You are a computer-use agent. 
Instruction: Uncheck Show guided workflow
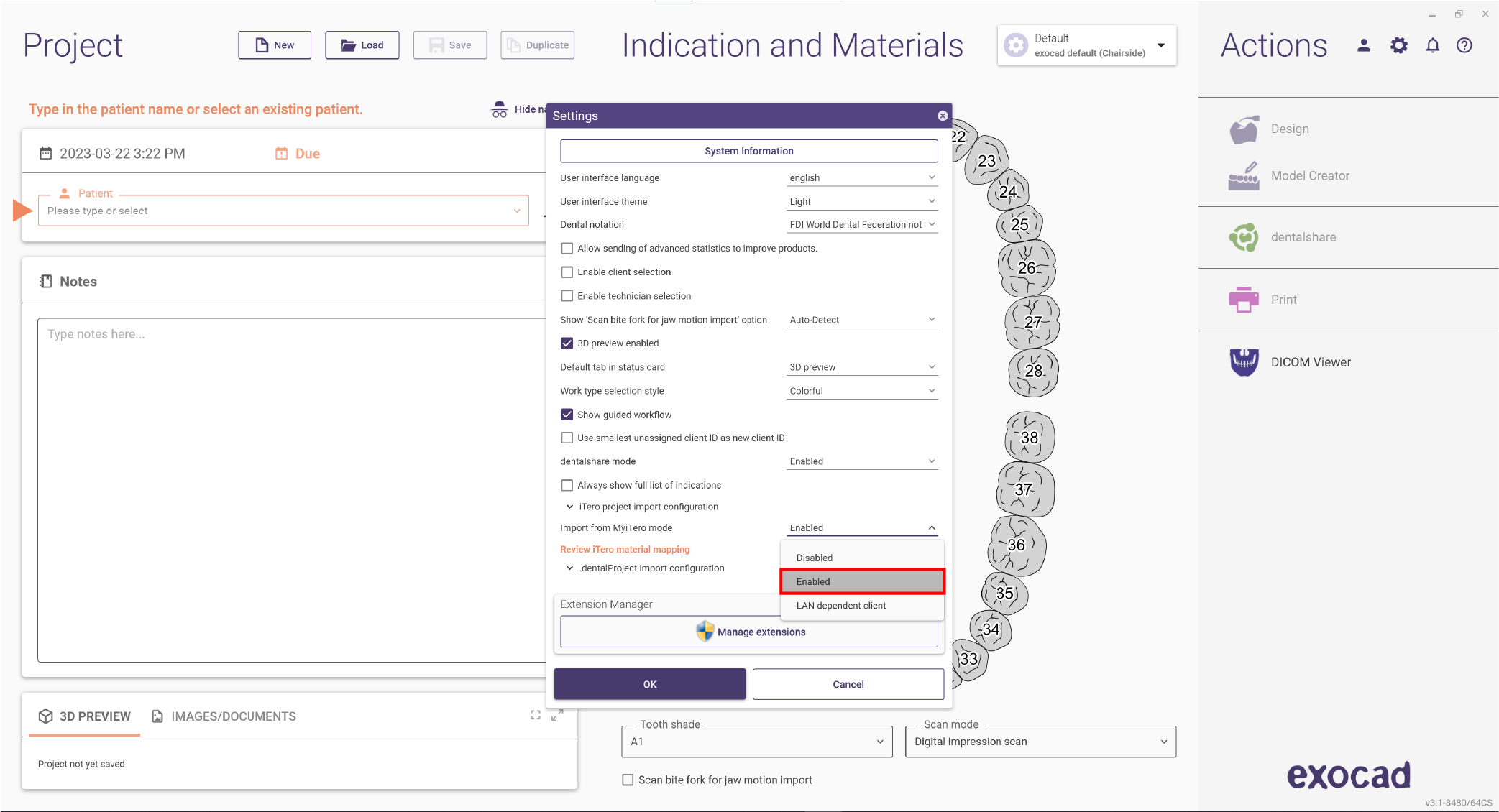pyautogui.click(x=567, y=415)
